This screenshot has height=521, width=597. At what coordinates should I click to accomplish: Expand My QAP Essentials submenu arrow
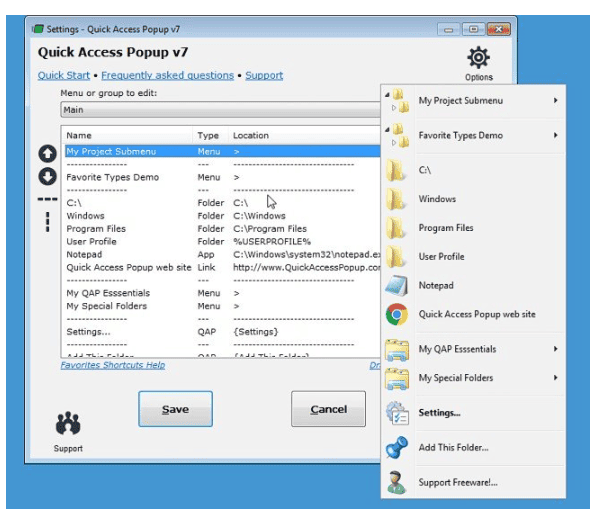pyautogui.click(x=556, y=349)
